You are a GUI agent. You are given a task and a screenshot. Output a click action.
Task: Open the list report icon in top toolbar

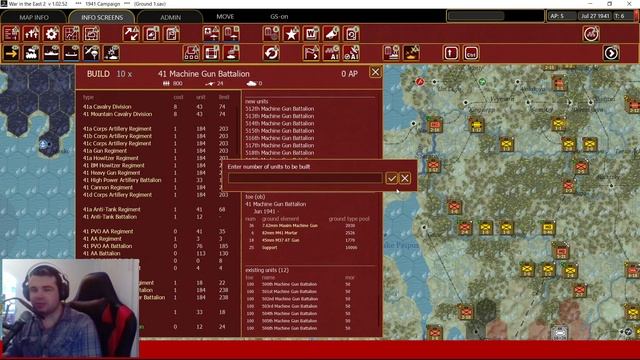(x=11, y=33)
